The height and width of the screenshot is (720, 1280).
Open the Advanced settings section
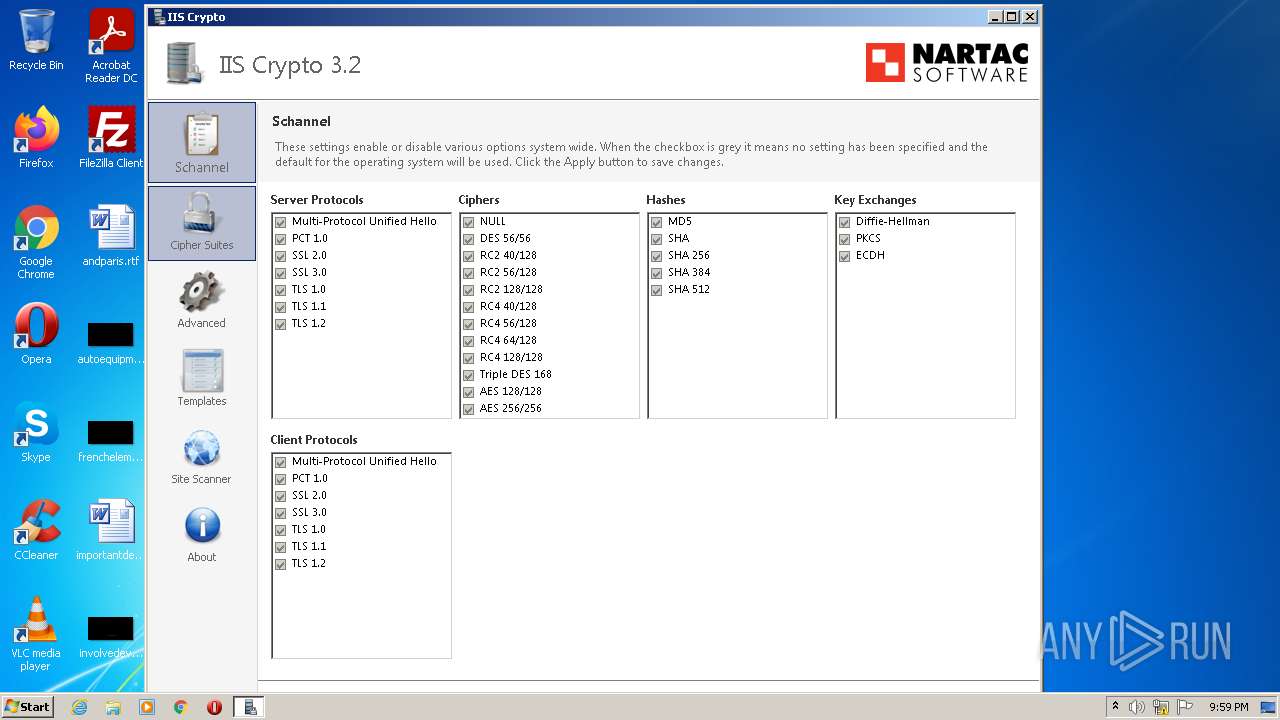coord(202,300)
